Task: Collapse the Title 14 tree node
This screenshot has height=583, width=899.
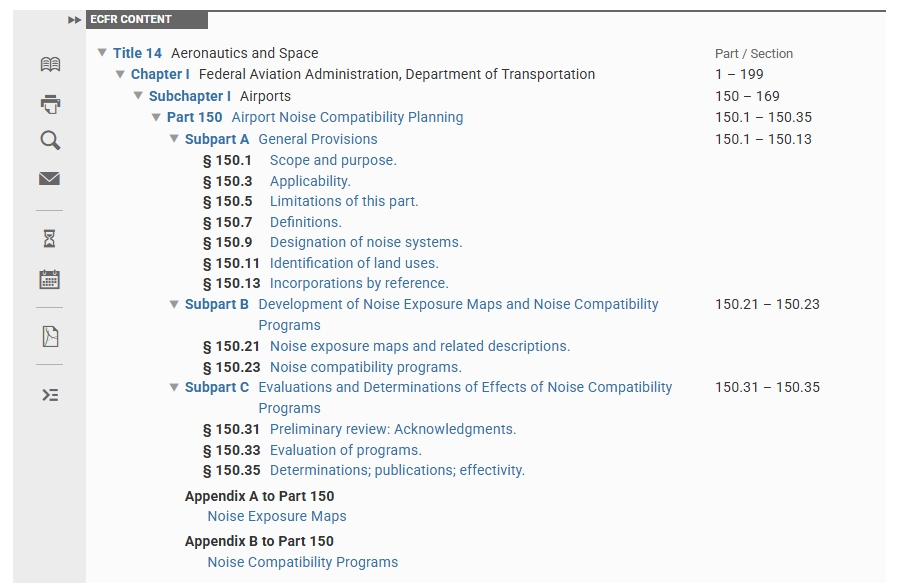Action: click(102, 53)
